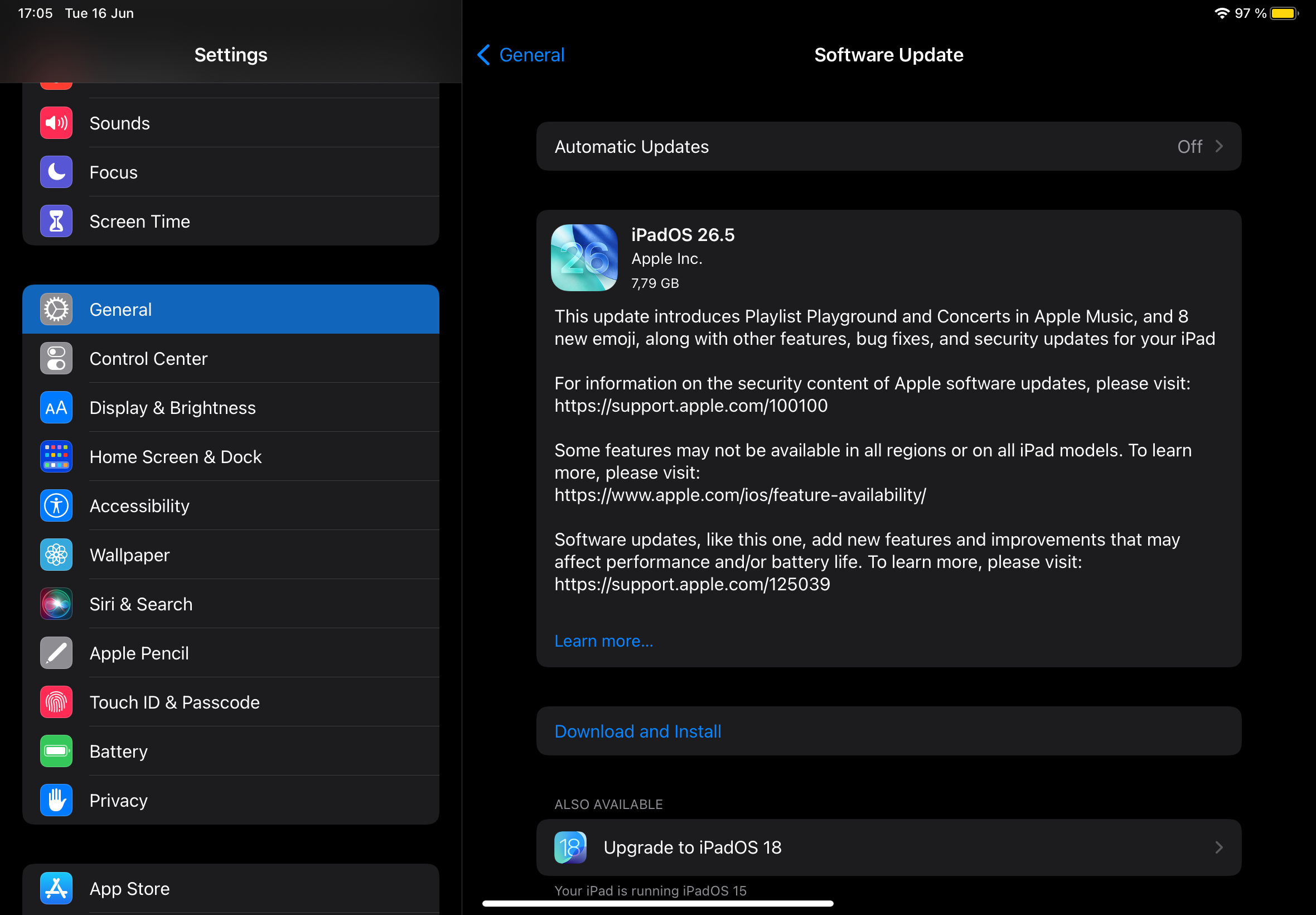Screen dimensions: 1316x915
Task: Open Privacy settings
Action: 231,800
